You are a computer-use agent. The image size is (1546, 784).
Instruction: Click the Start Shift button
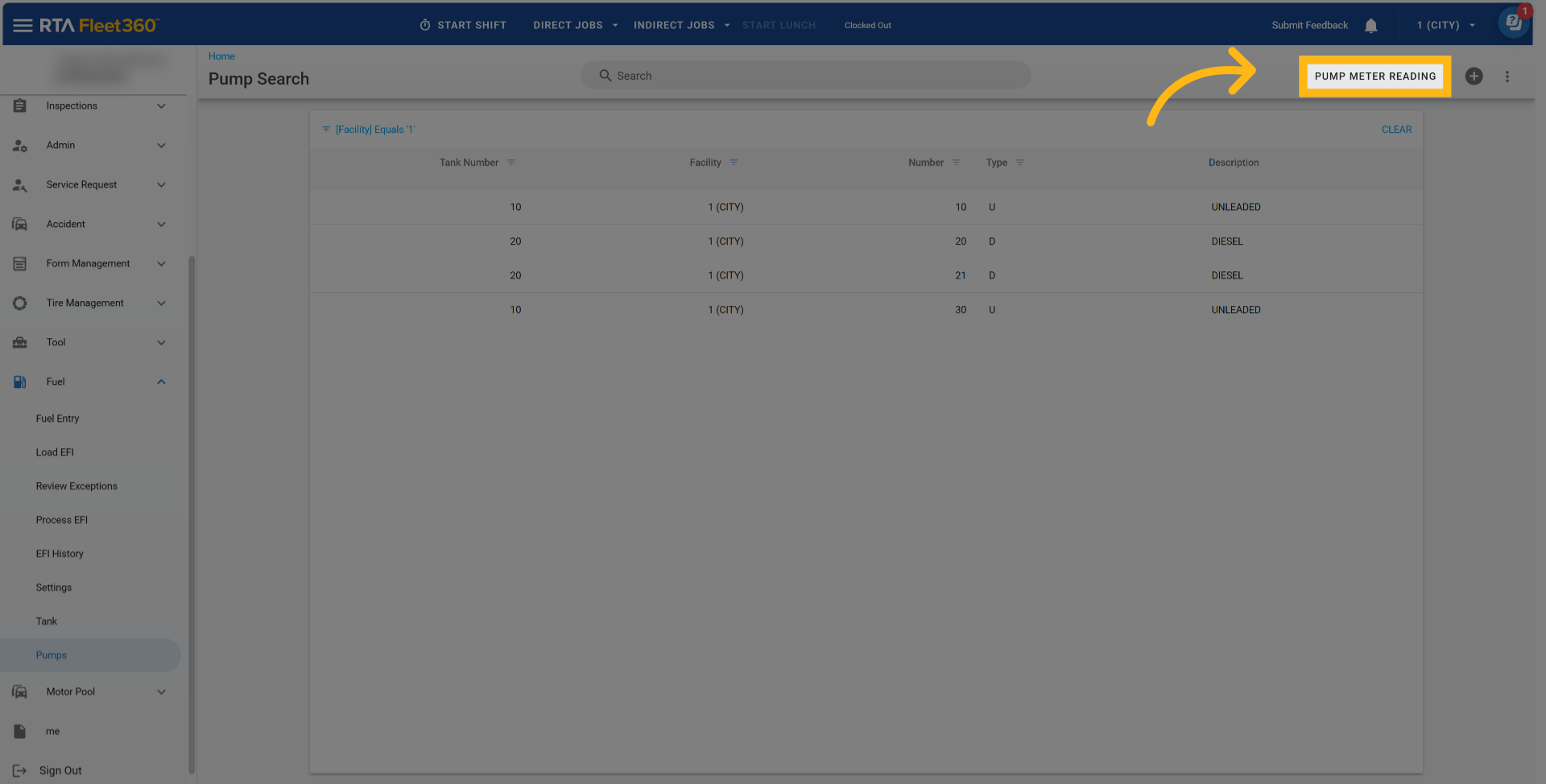click(x=463, y=26)
